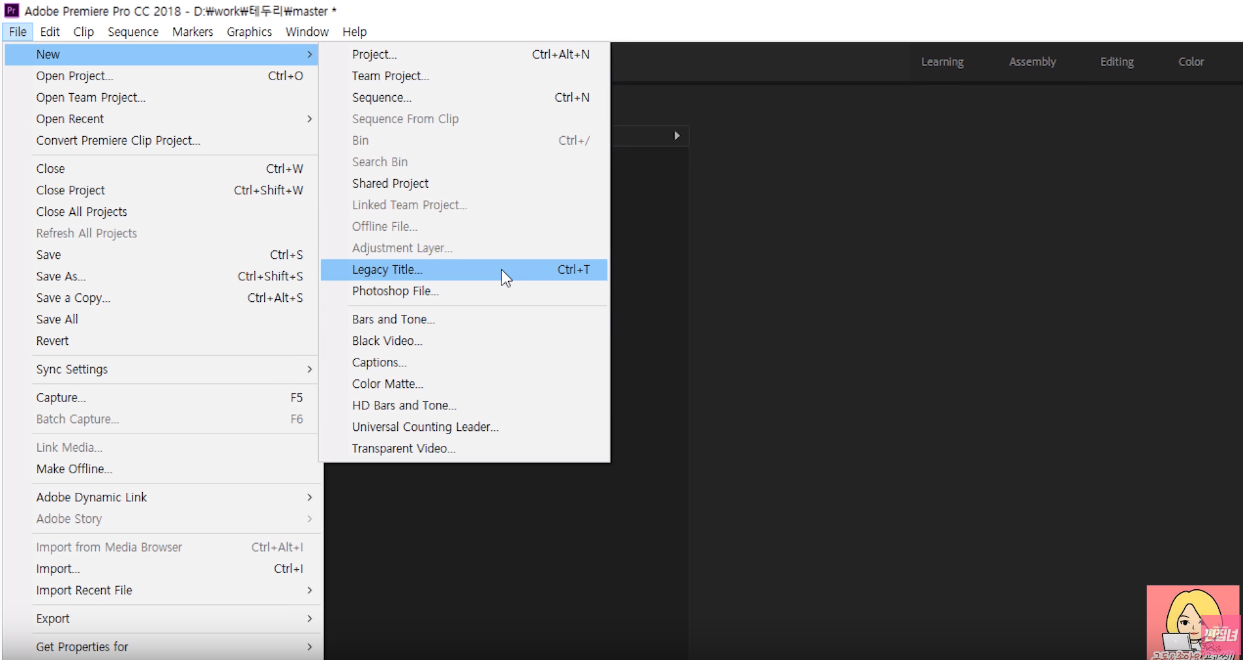This screenshot has height=660, width=1243.
Task: Choose HD Bars and Tone...
Action: pos(464,406)
